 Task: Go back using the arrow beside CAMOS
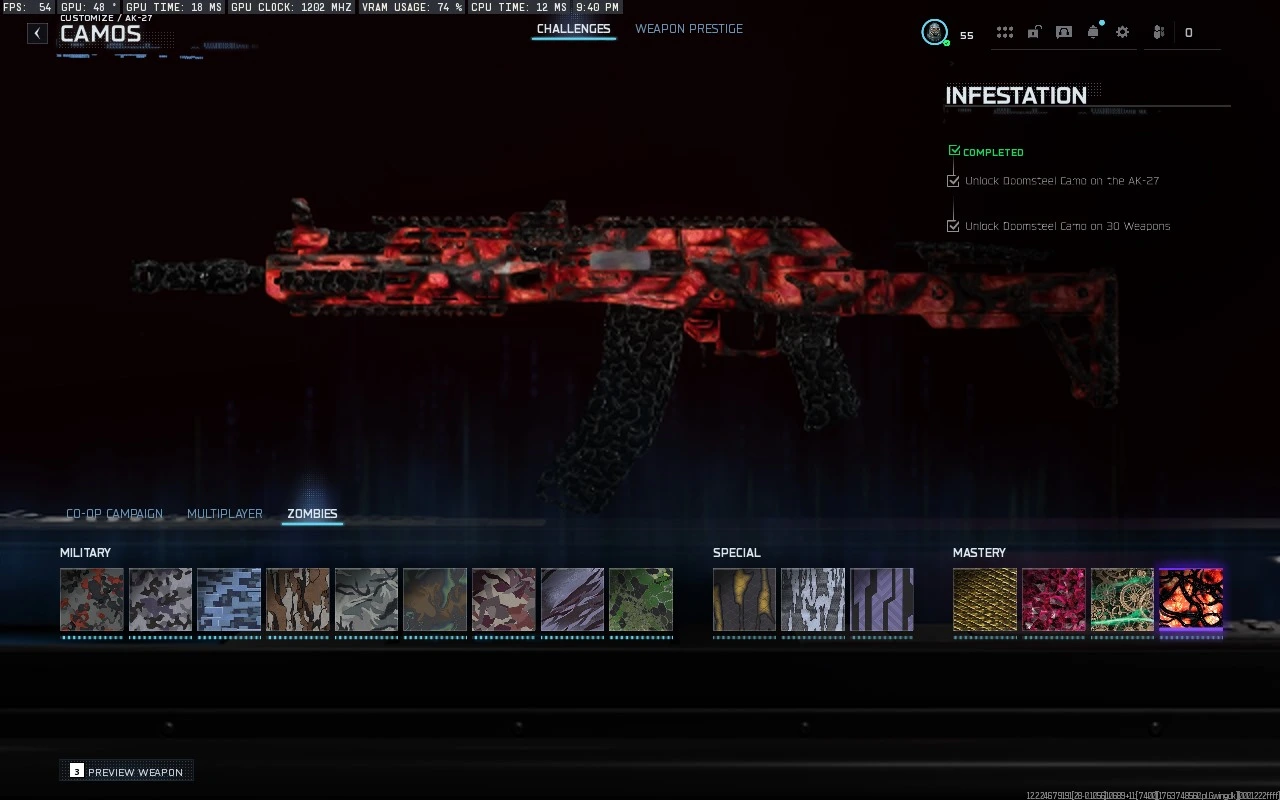tap(37, 33)
